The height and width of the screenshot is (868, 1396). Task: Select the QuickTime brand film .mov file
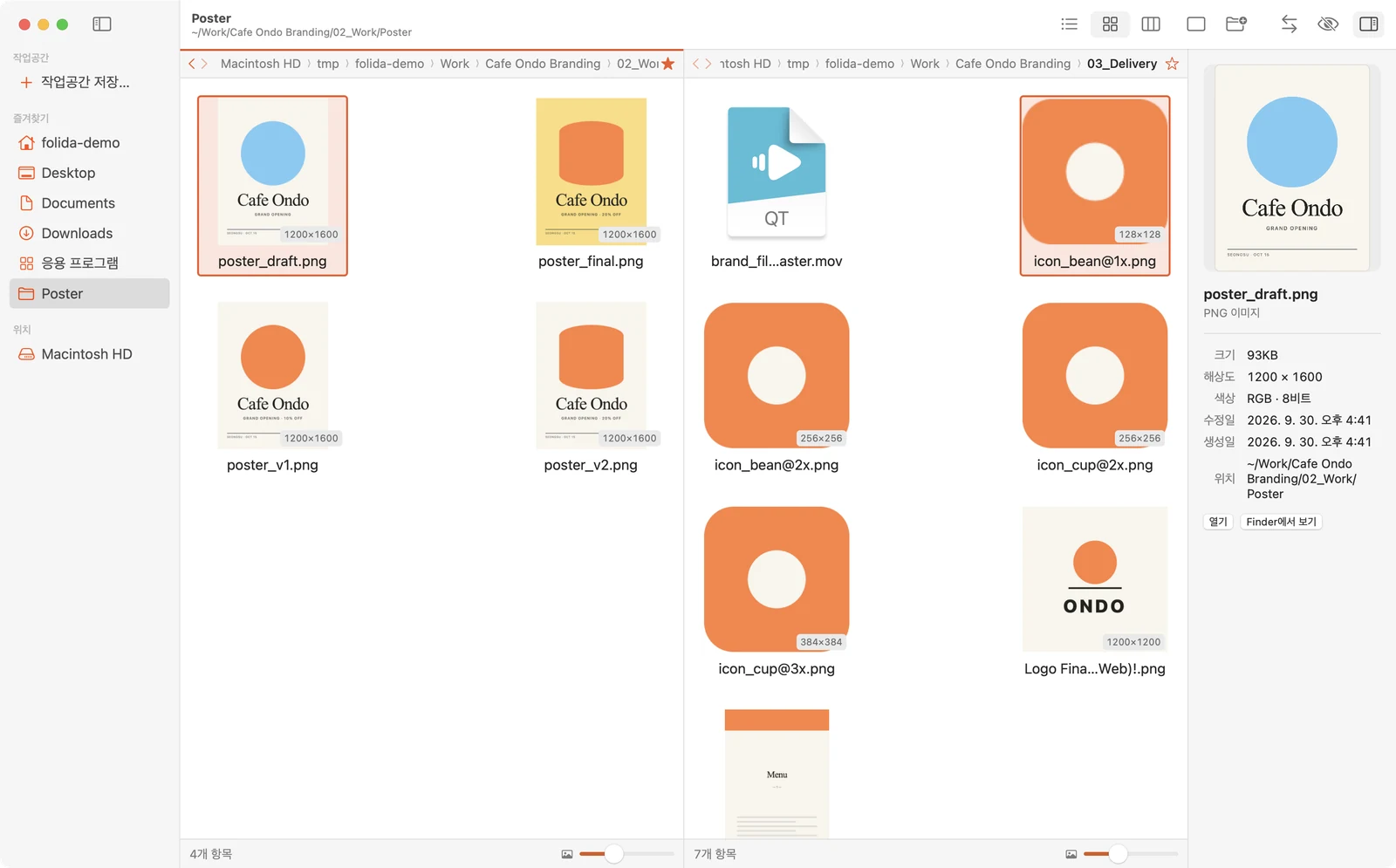click(777, 171)
